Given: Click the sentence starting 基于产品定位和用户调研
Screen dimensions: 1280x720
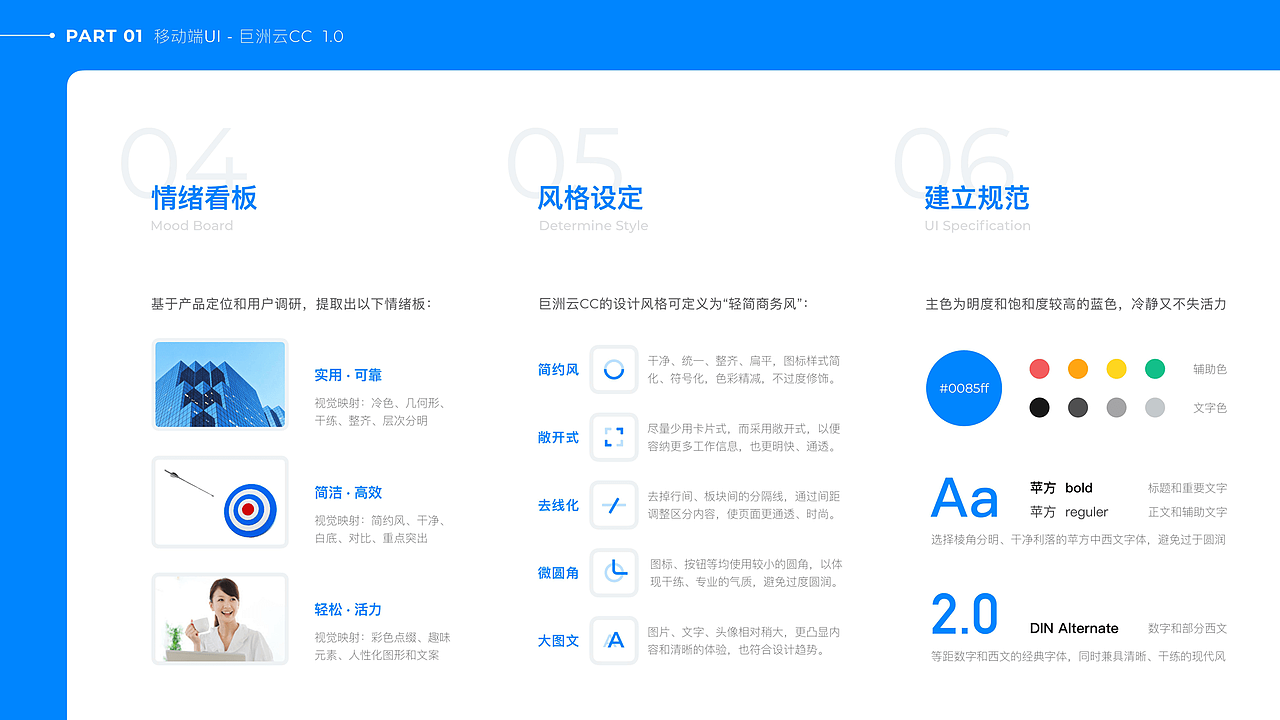Looking at the screenshot, I should (x=292, y=303).
